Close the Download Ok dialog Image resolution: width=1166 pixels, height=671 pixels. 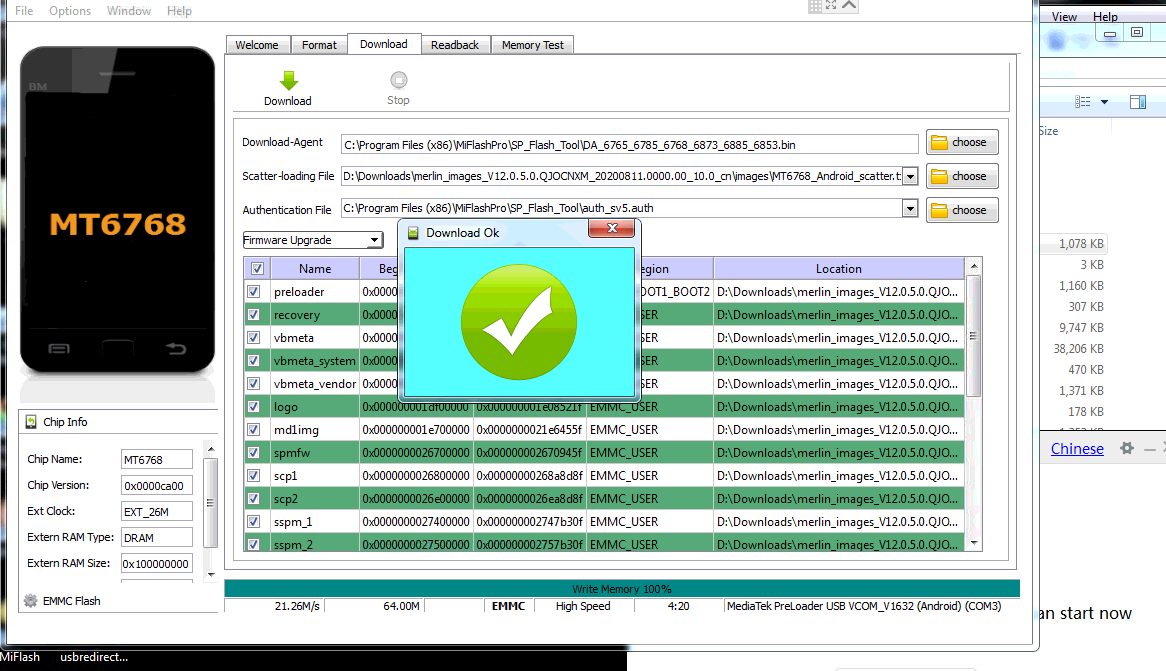coord(612,231)
